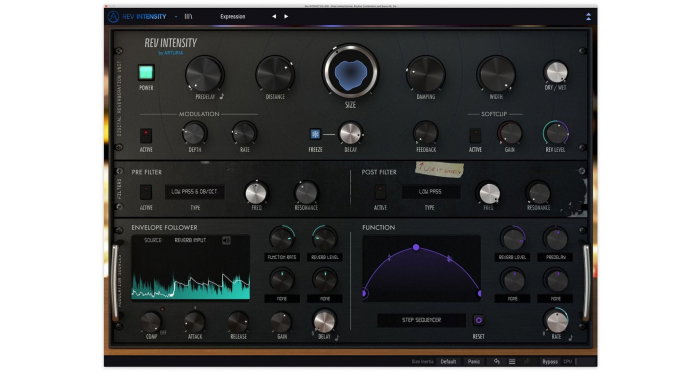Open the Function Rate destination dropdown
The width and height of the screenshot is (700, 372).
point(282,257)
